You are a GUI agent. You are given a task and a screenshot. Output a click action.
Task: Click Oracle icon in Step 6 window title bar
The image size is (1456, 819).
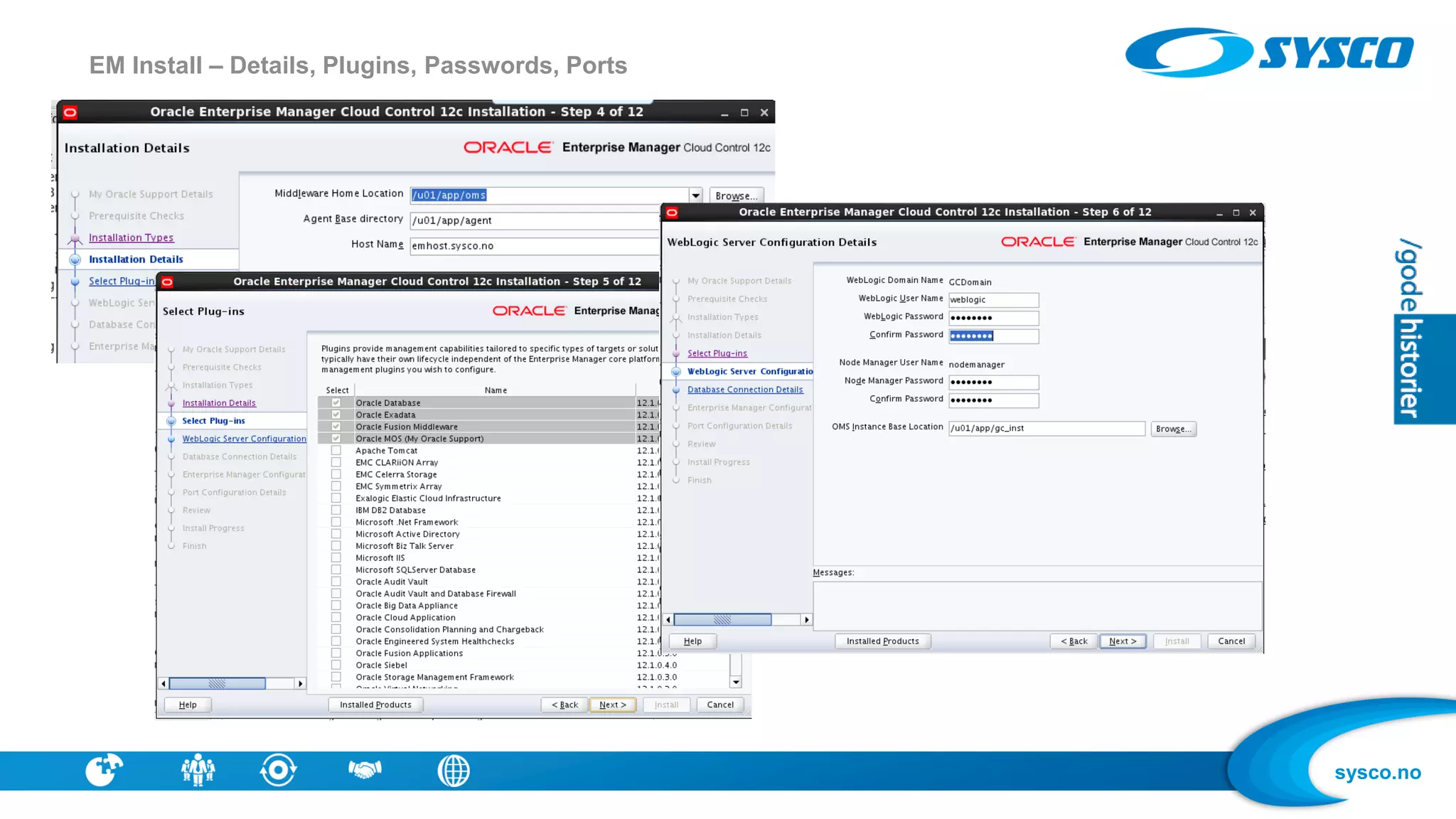[672, 213]
